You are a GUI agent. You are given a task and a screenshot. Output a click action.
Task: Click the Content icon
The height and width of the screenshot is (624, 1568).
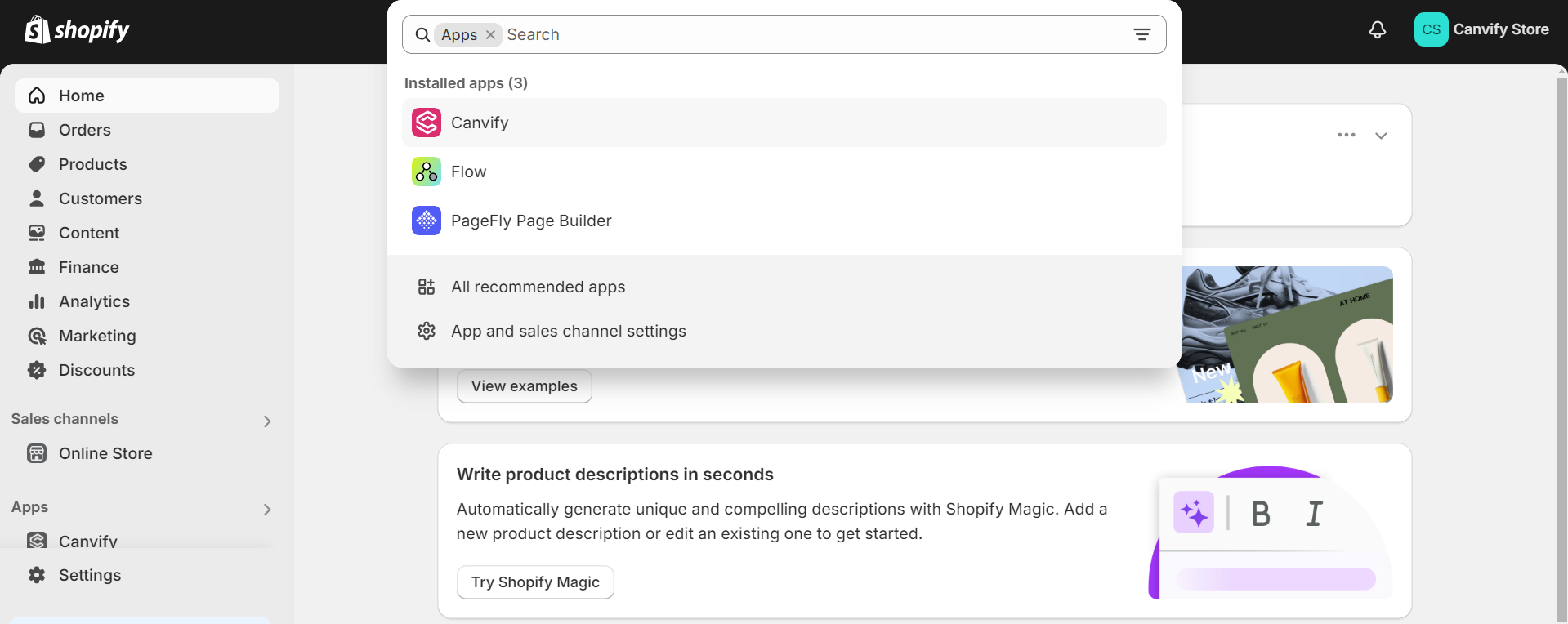coord(37,233)
